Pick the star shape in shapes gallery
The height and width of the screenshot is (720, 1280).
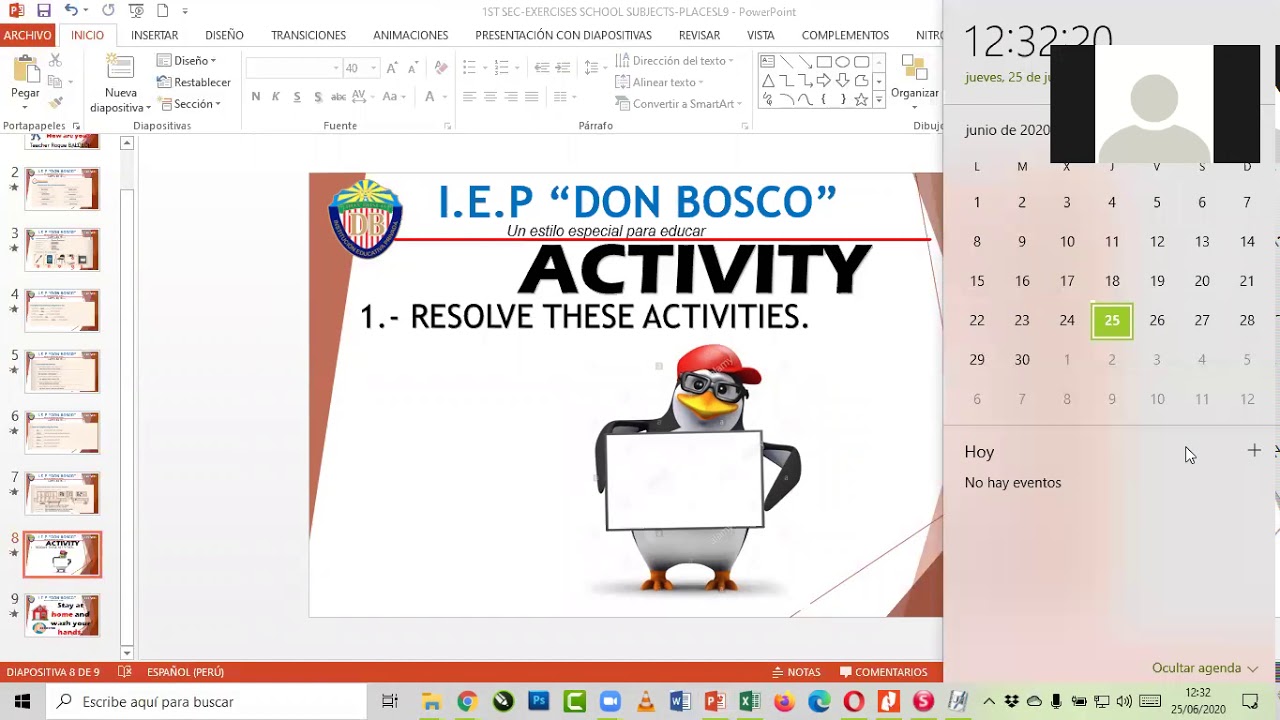(861, 100)
